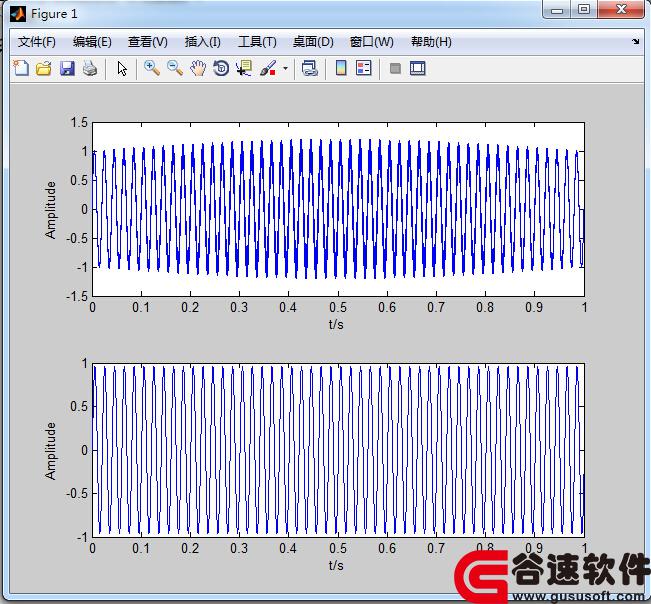
Task: Insert a colorbar using toolbar icon
Action: coord(341,68)
